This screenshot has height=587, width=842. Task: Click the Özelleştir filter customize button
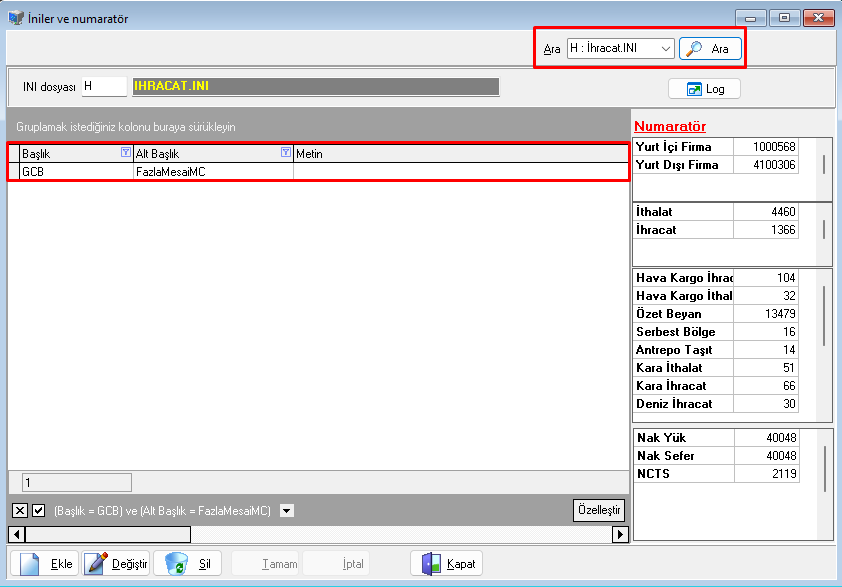[x=599, y=510]
